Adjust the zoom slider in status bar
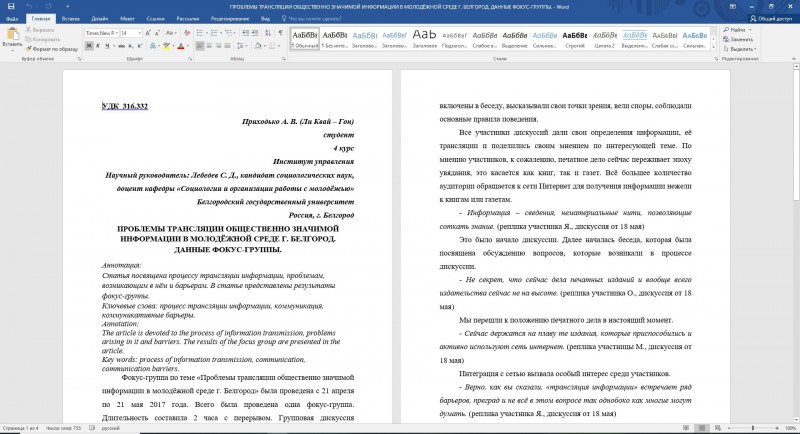The height and width of the screenshot is (434, 800). click(753, 428)
